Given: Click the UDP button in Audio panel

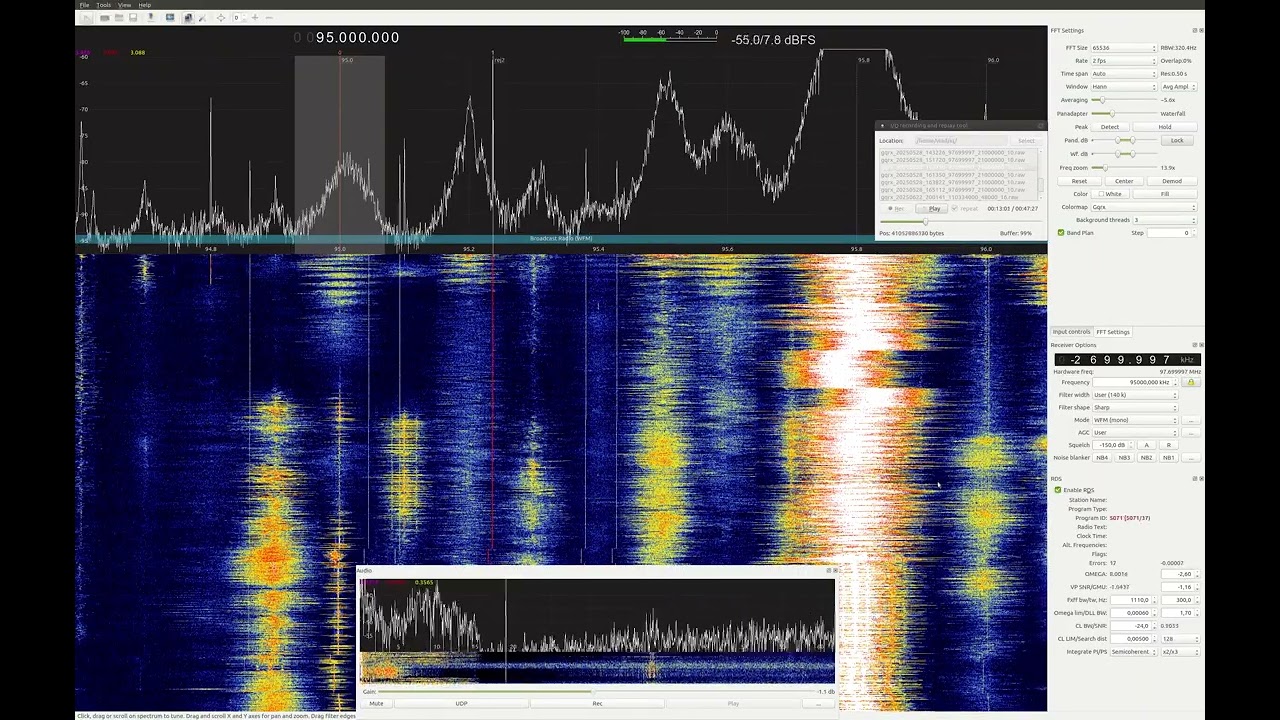Looking at the screenshot, I should pyautogui.click(x=461, y=703).
